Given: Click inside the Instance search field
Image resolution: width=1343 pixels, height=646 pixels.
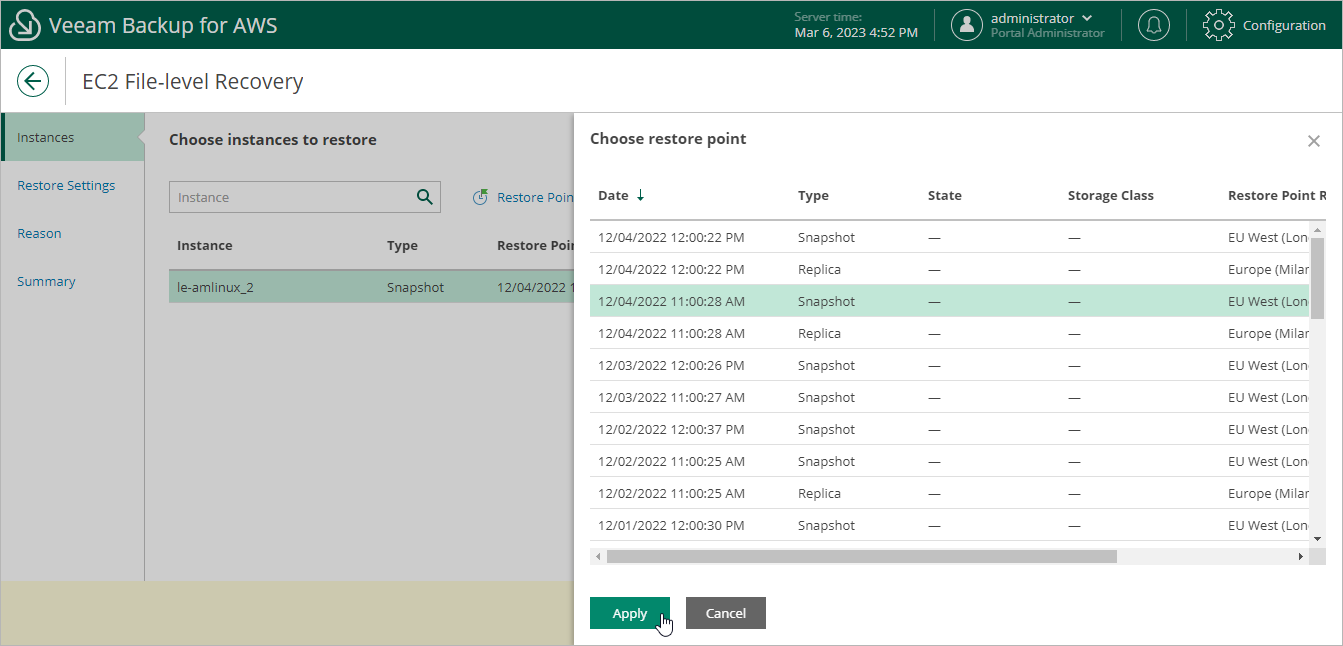Looking at the screenshot, I should (x=280, y=197).
